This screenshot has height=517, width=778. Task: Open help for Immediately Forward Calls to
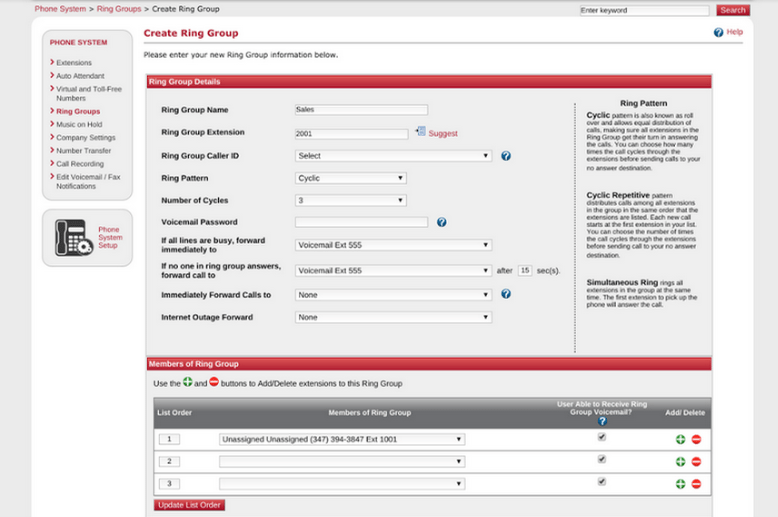506,294
